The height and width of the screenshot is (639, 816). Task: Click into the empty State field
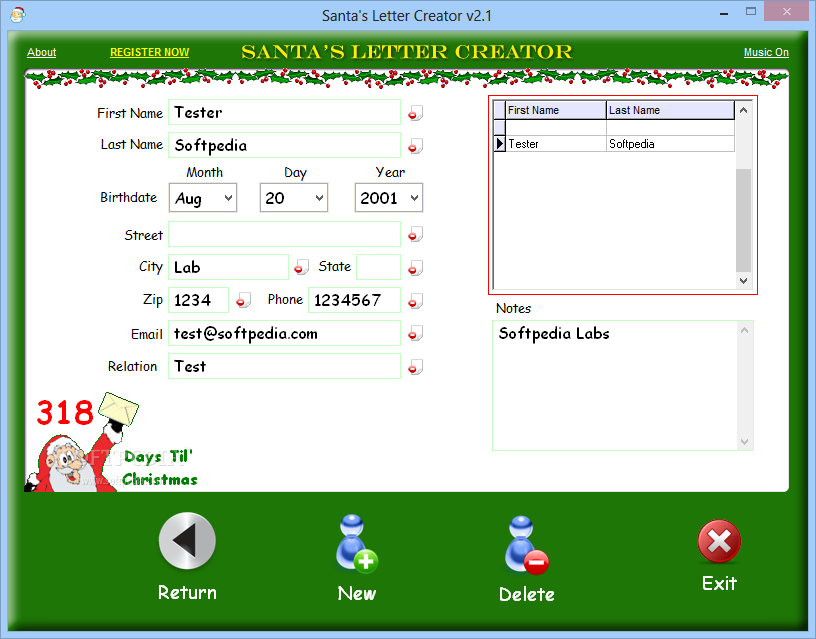coord(378,267)
